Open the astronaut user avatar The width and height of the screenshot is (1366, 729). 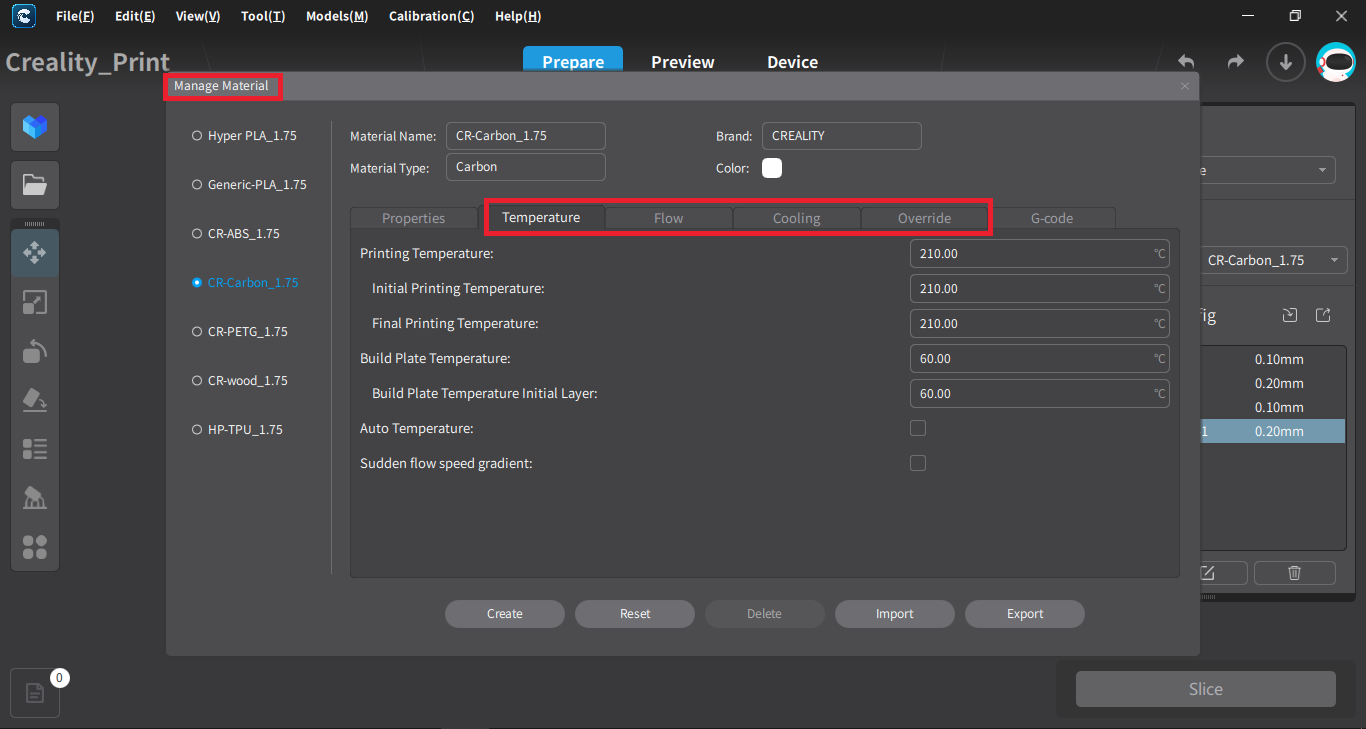coord(1336,62)
